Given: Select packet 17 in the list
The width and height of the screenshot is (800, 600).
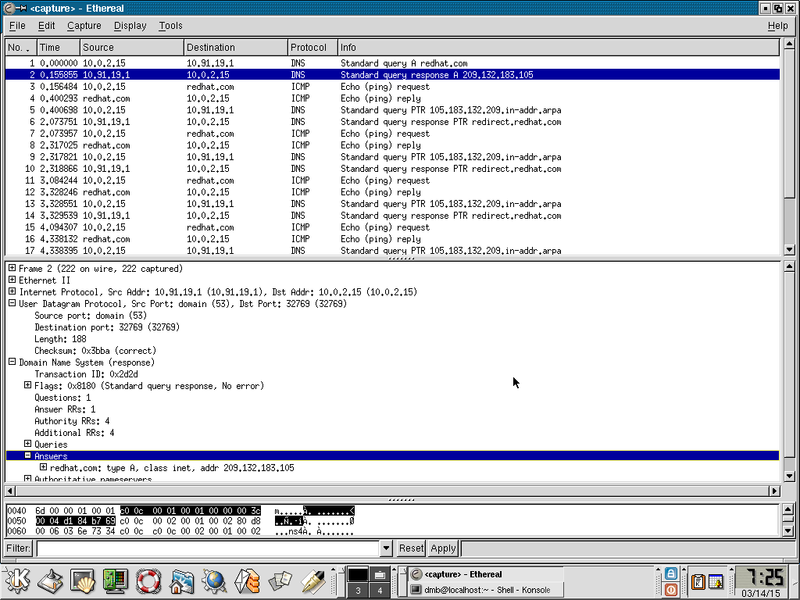Looking at the screenshot, I should click(x=392, y=251).
